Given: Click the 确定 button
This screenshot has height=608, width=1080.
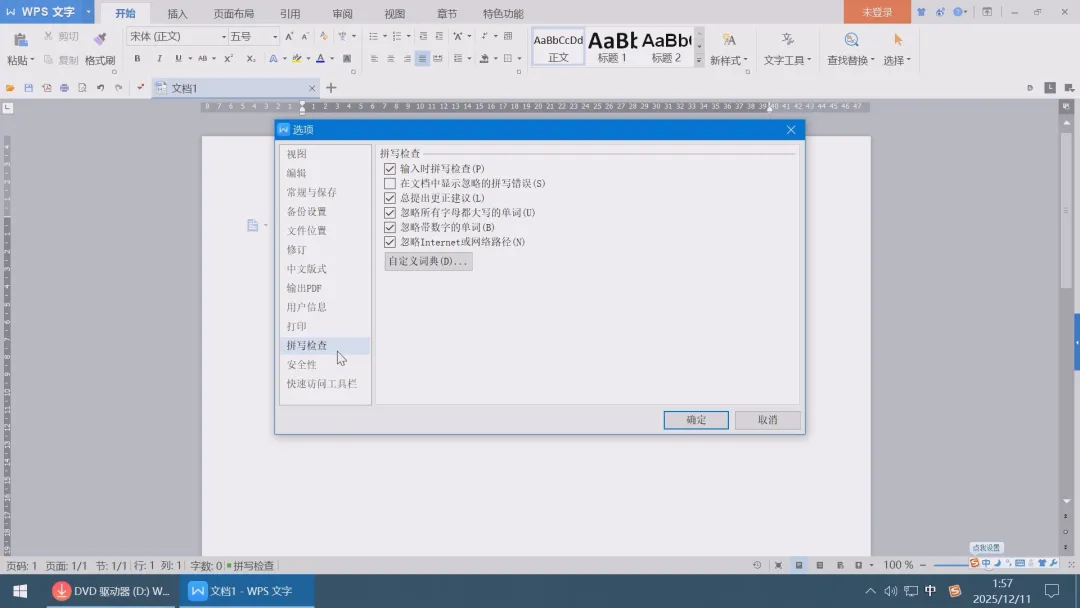Looking at the screenshot, I should (696, 420).
